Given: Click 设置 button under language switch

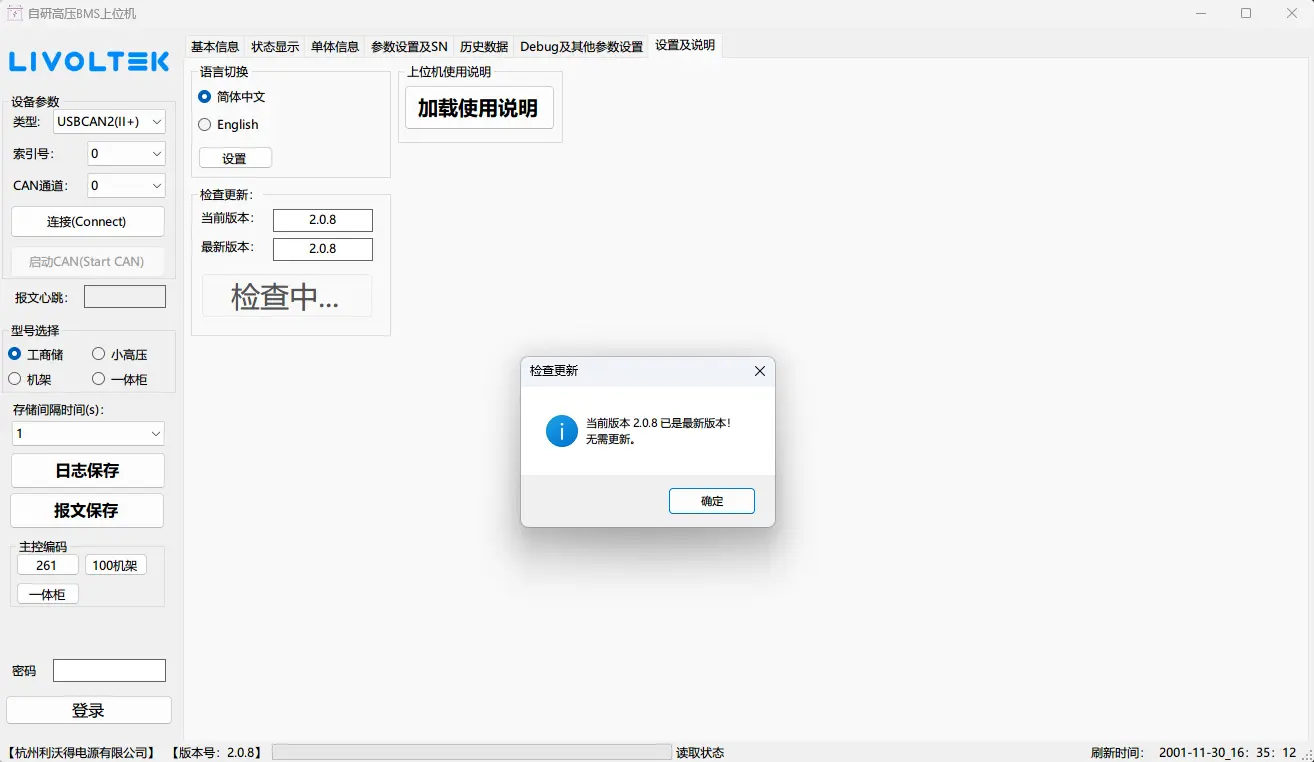Looking at the screenshot, I should pyautogui.click(x=235, y=159).
